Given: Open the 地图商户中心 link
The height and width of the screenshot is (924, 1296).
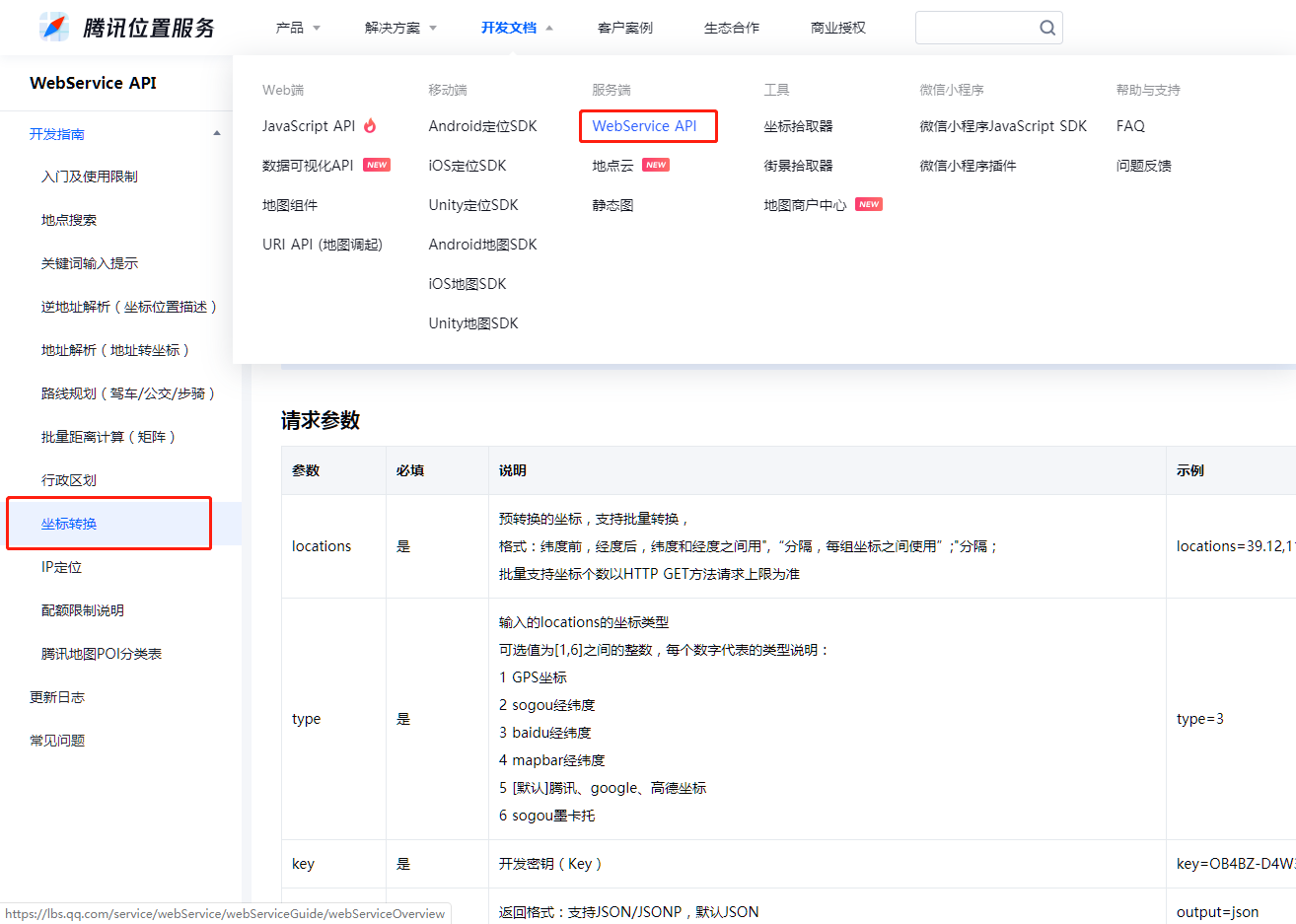Looking at the screenshot, I should tap(806, 205).
